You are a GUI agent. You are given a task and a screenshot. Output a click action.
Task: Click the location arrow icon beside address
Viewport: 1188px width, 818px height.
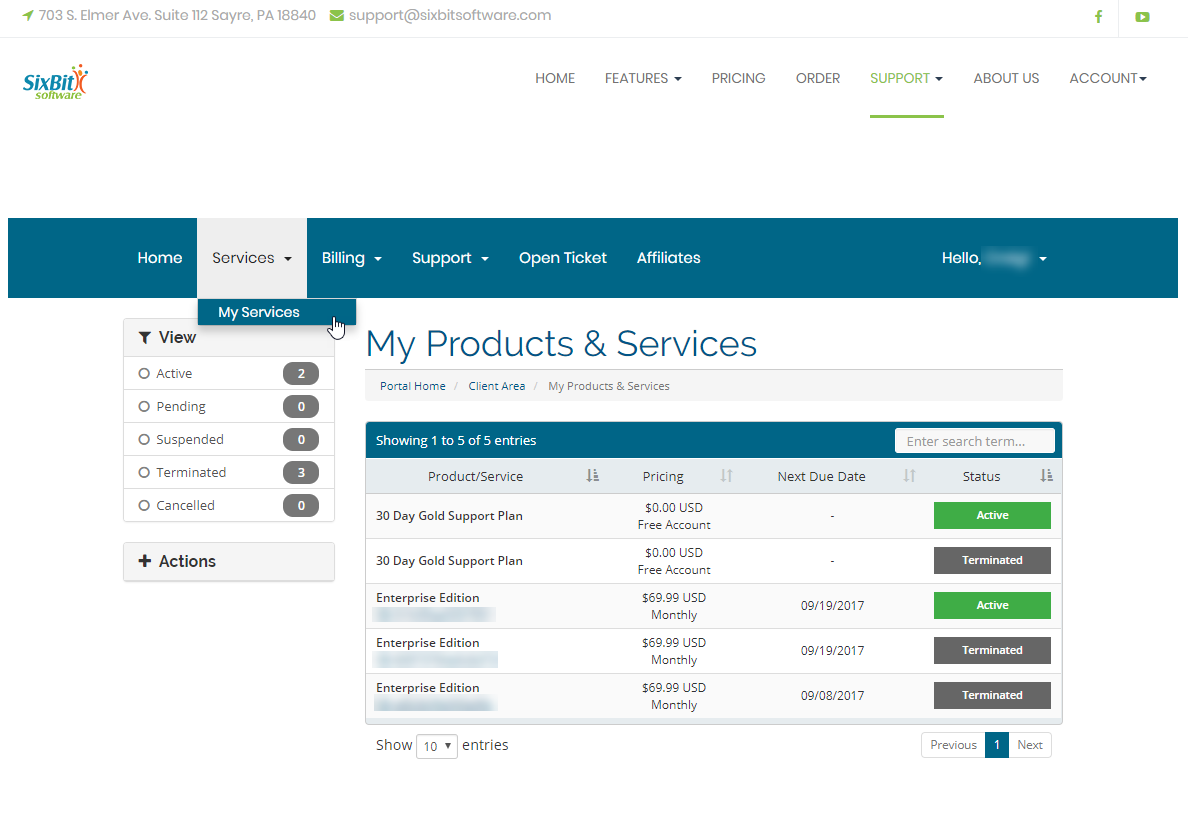click(x=28, y=15)
